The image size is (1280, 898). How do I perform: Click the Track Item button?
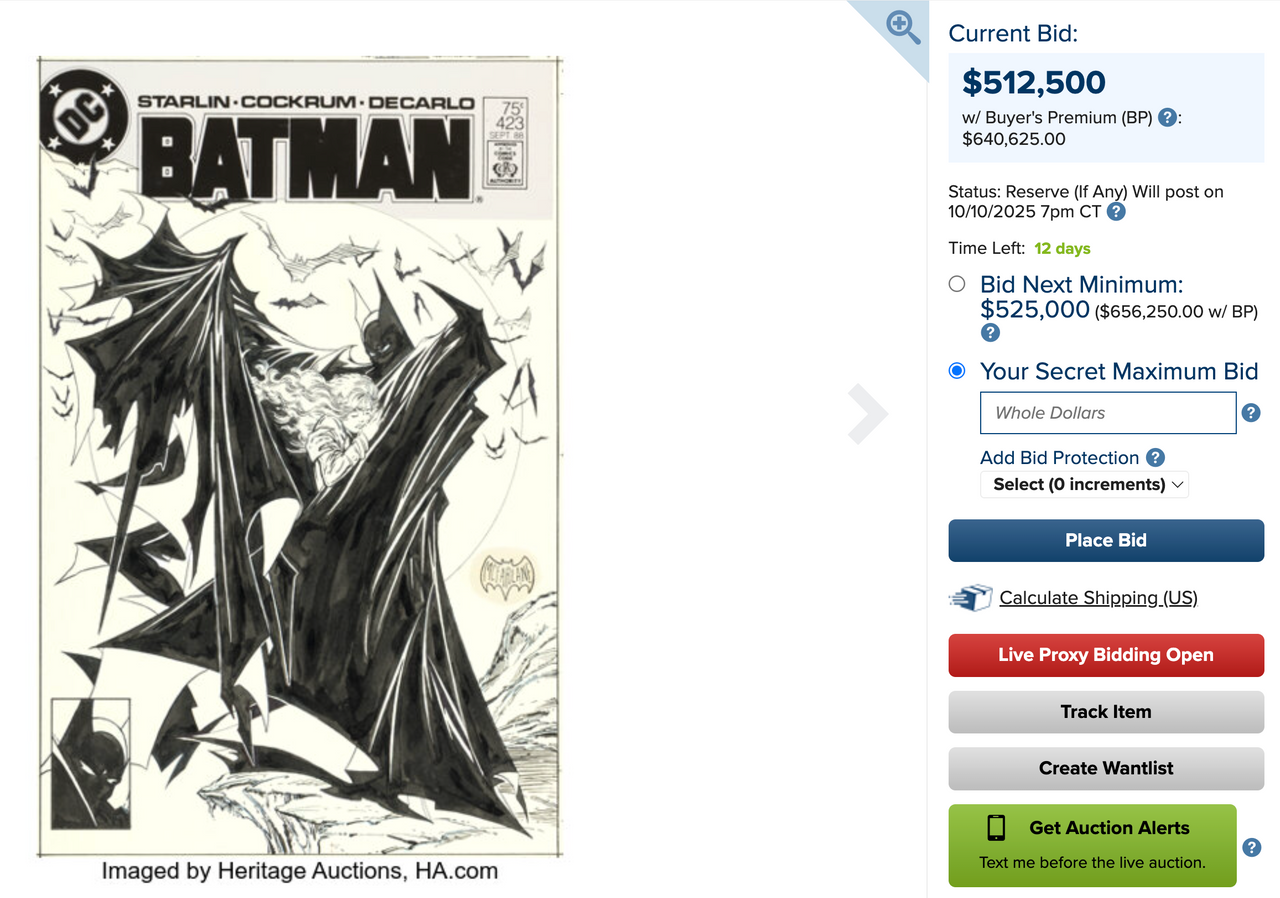1105,712
